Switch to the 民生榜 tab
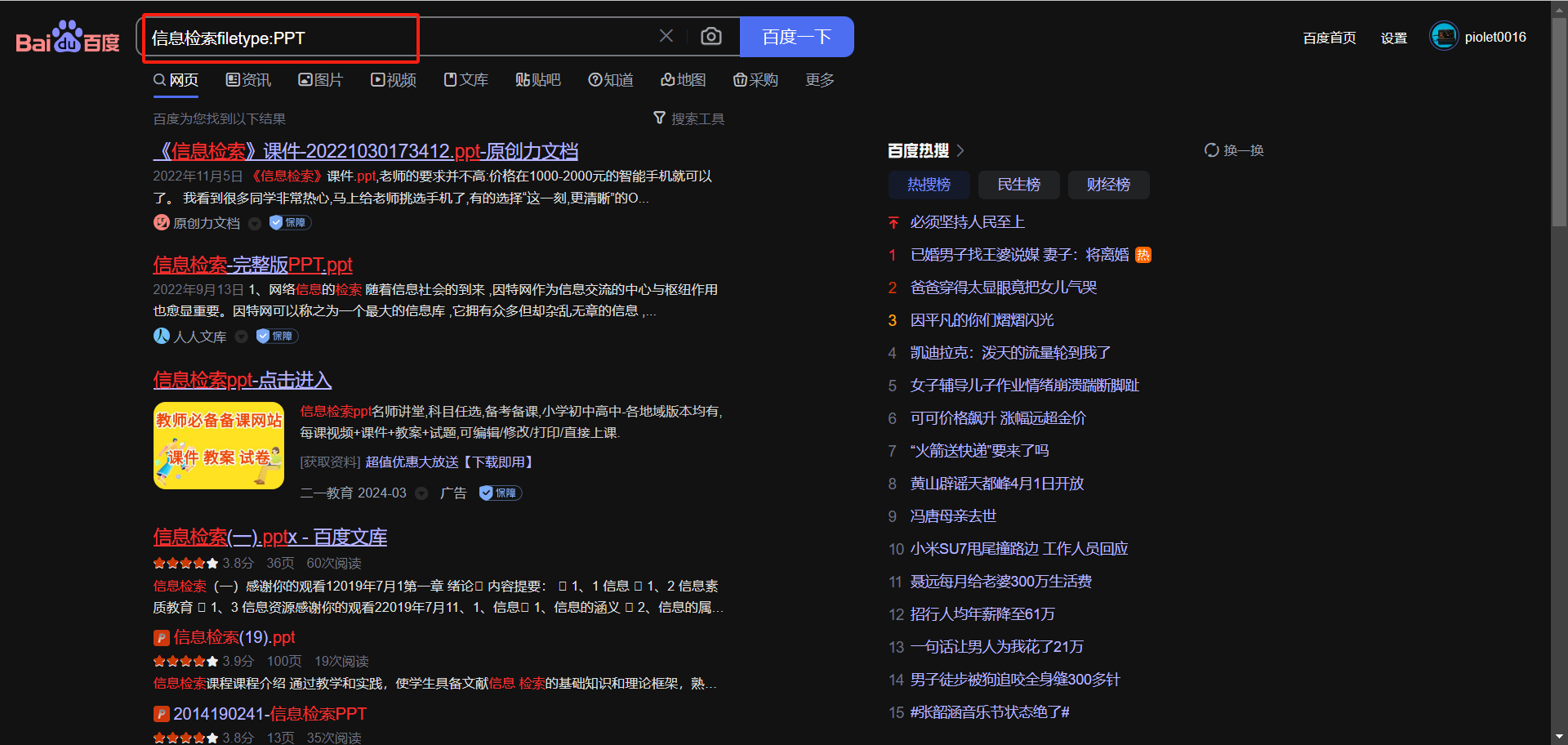The image size is (1568, 745). click(1019, 185)
